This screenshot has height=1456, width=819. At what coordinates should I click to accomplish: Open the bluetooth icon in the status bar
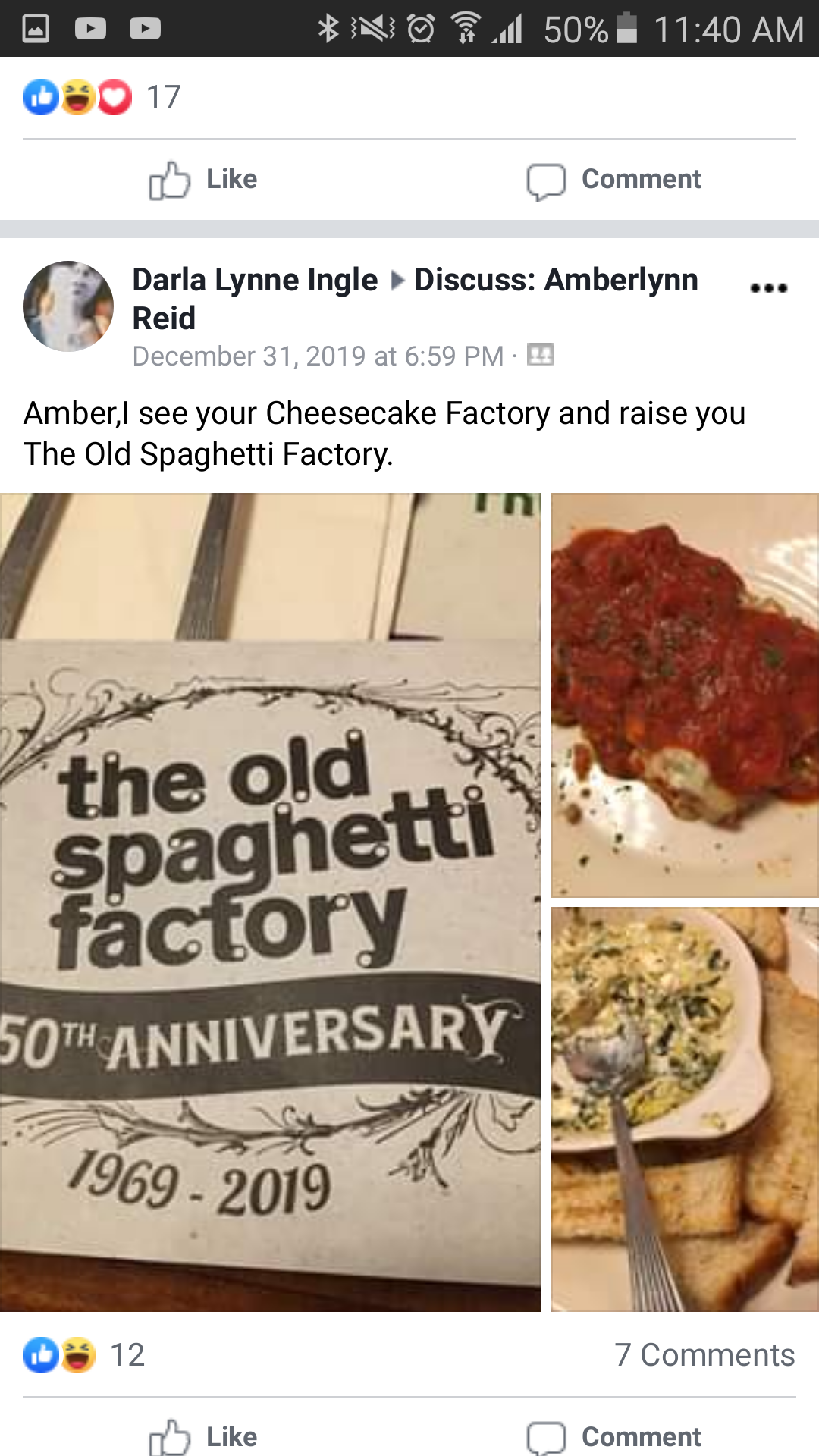(328, 29)
